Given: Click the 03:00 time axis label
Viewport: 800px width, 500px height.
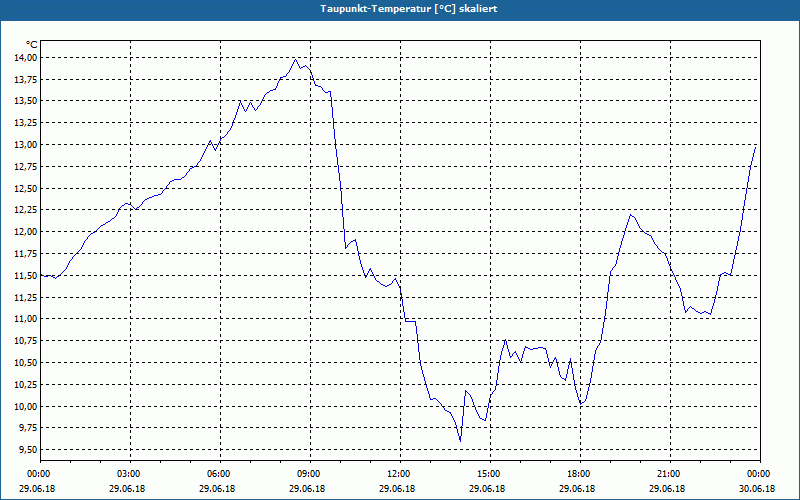Looking at the screenshot, I should 131,473.
